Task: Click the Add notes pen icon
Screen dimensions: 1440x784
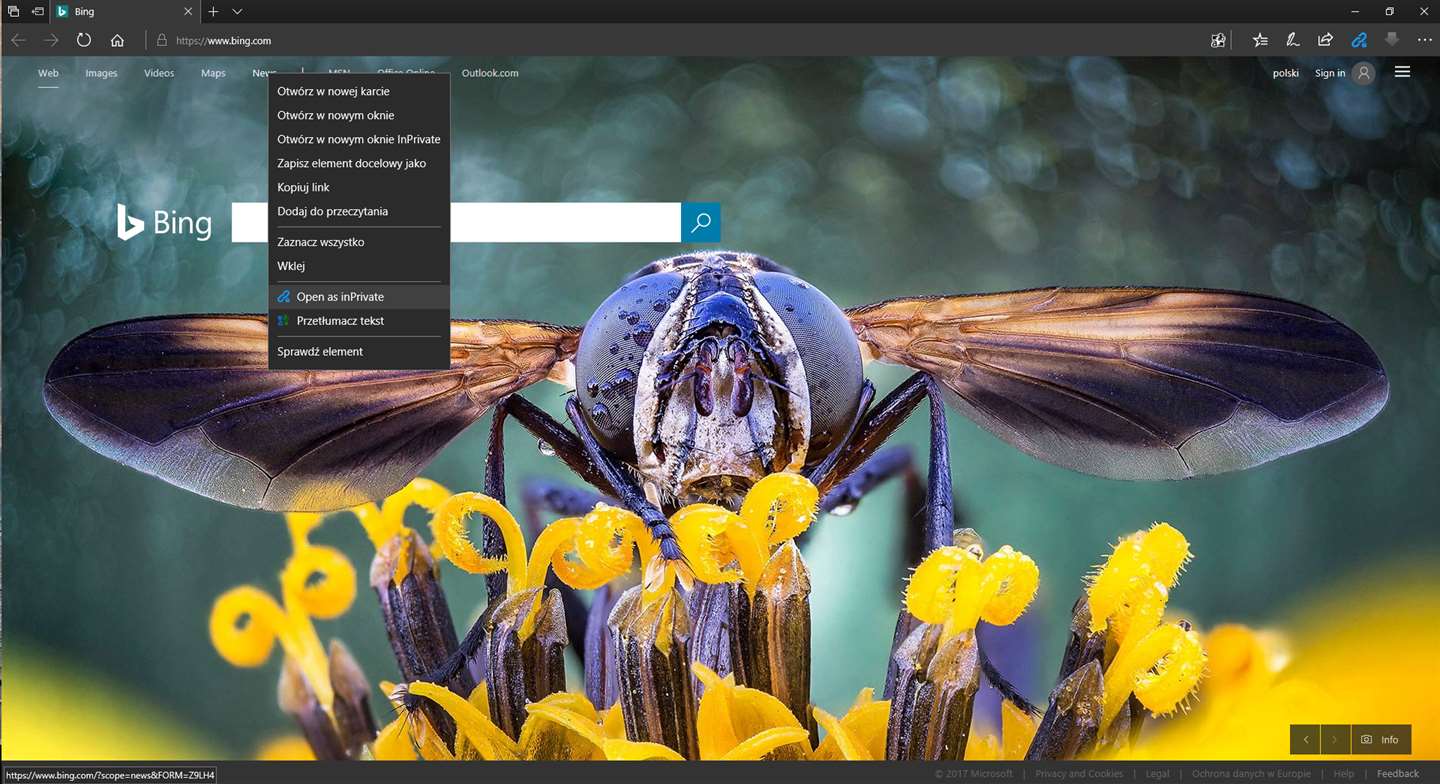Action: click(x=1293, y=40)
